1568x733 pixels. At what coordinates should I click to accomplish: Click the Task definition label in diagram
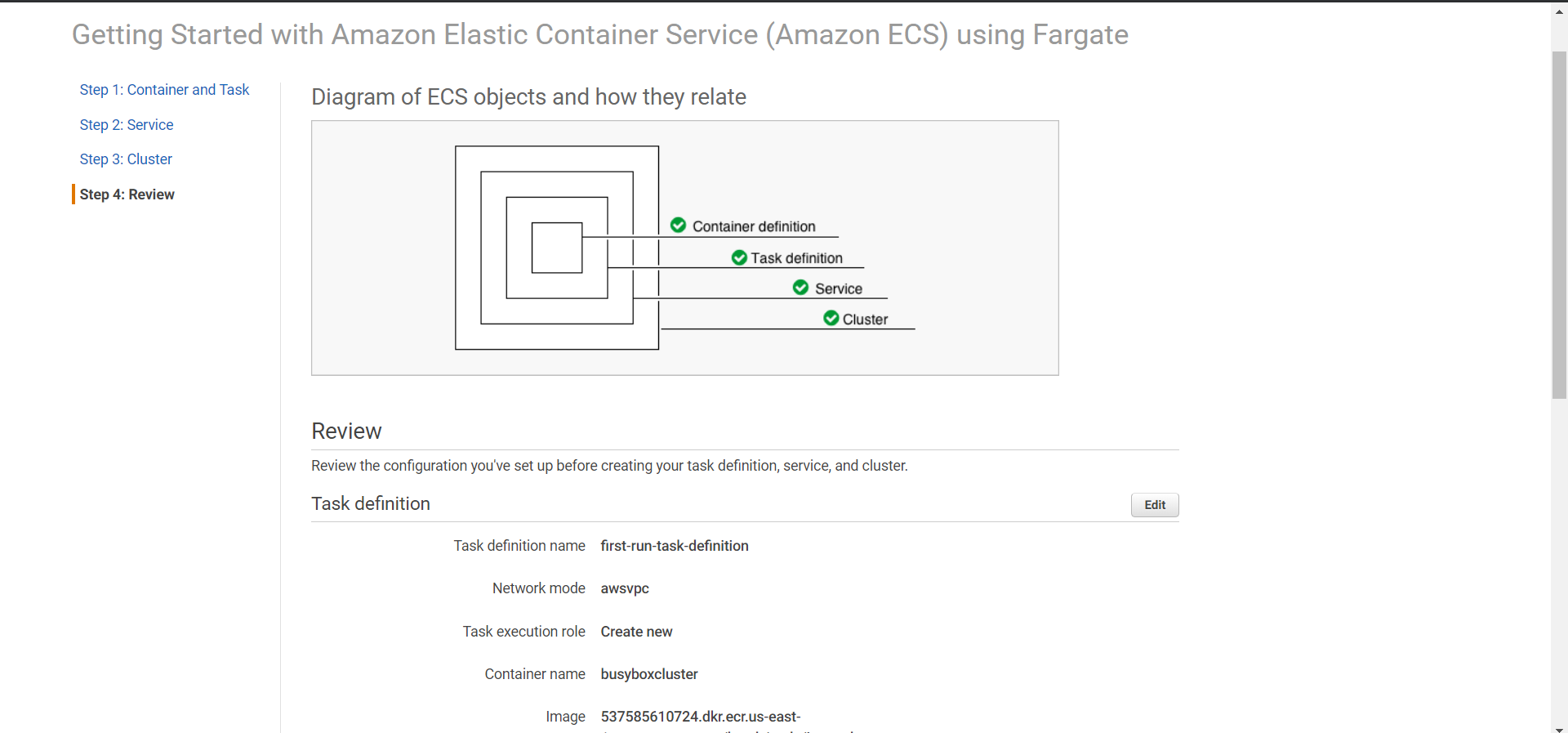coord(796,258)
